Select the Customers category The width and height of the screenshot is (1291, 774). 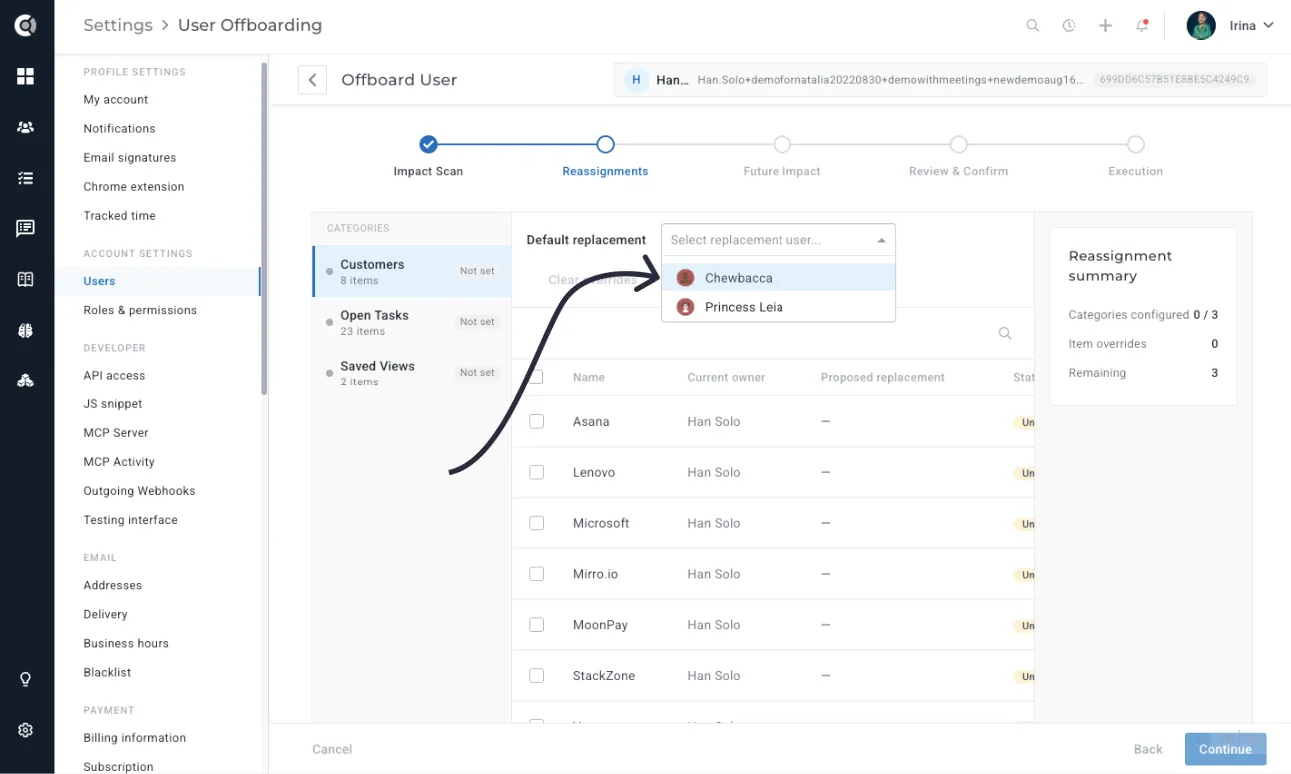coord(412,272)
